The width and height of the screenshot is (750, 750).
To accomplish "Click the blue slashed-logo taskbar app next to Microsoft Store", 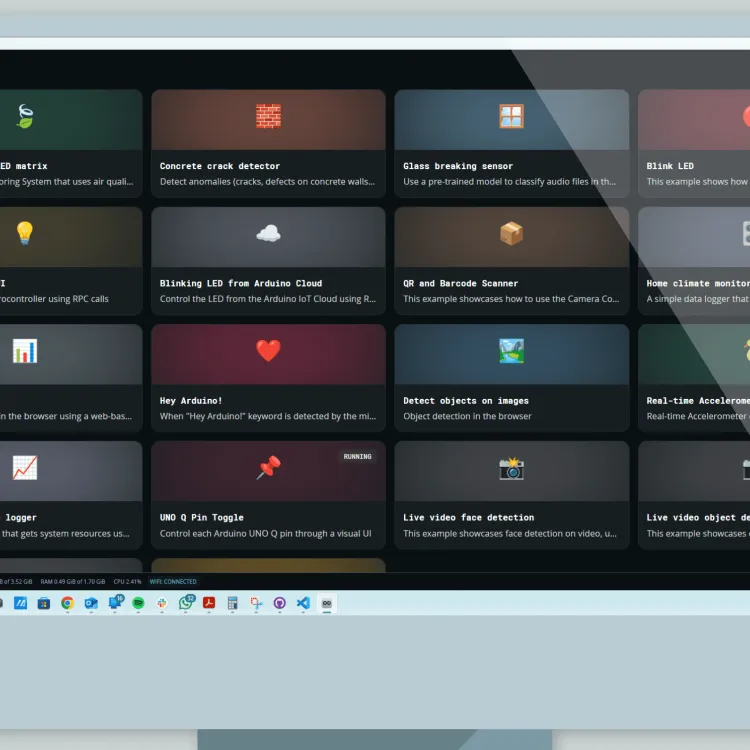I will point(20,603).
